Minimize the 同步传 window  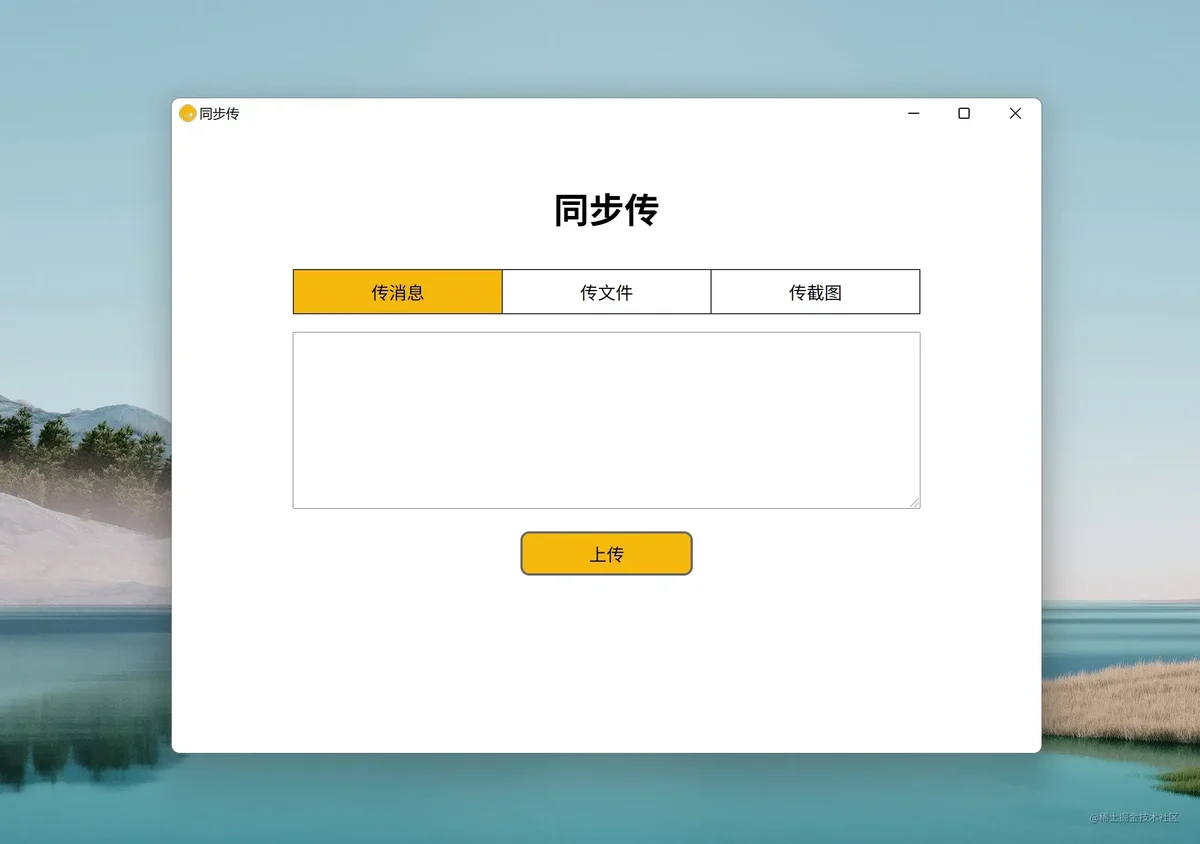(913, 114)
